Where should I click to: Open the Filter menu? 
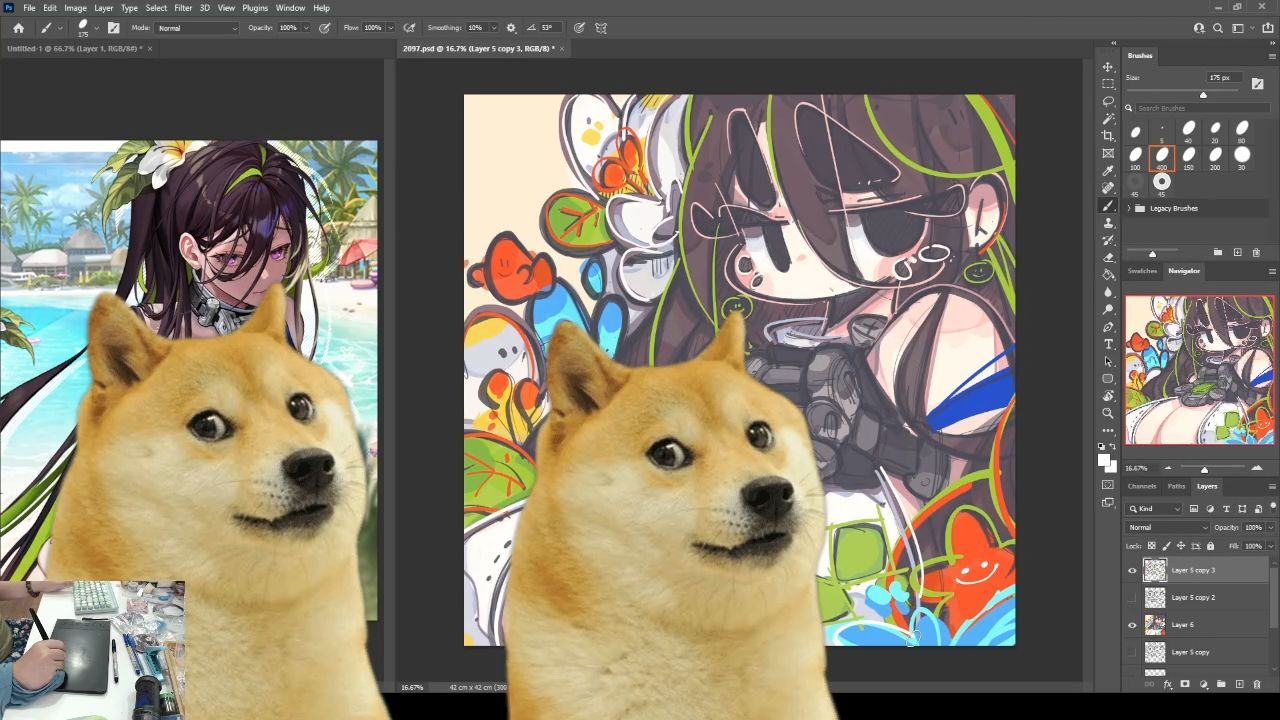pyautogui.click(x=183, y=8)
